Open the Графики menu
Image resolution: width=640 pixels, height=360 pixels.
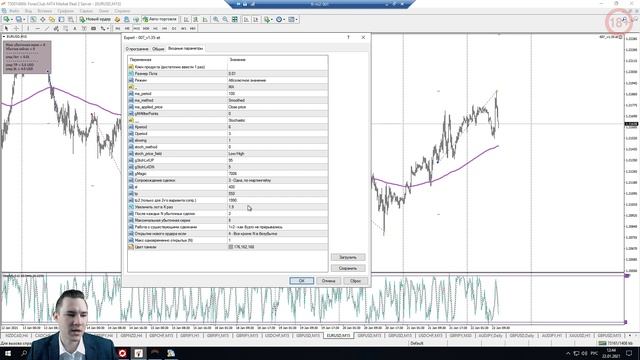[65, 11]
